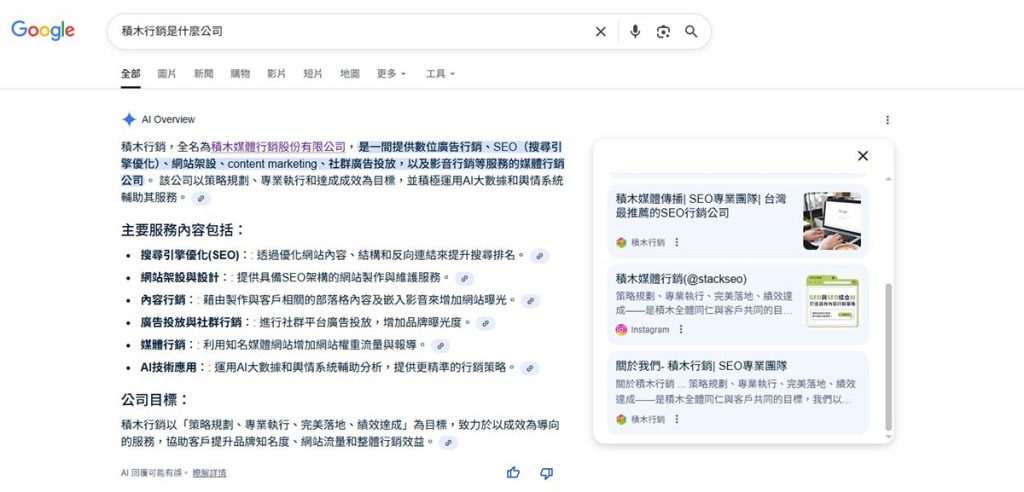1024x492 pixels.
Task: Clear the search box text
Action: click(601, 32)
